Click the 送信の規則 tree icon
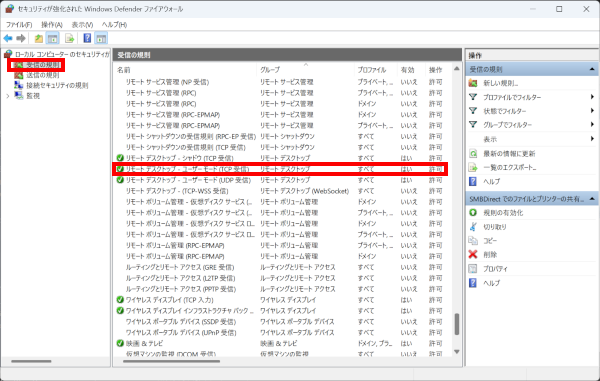 coord(19,75)
